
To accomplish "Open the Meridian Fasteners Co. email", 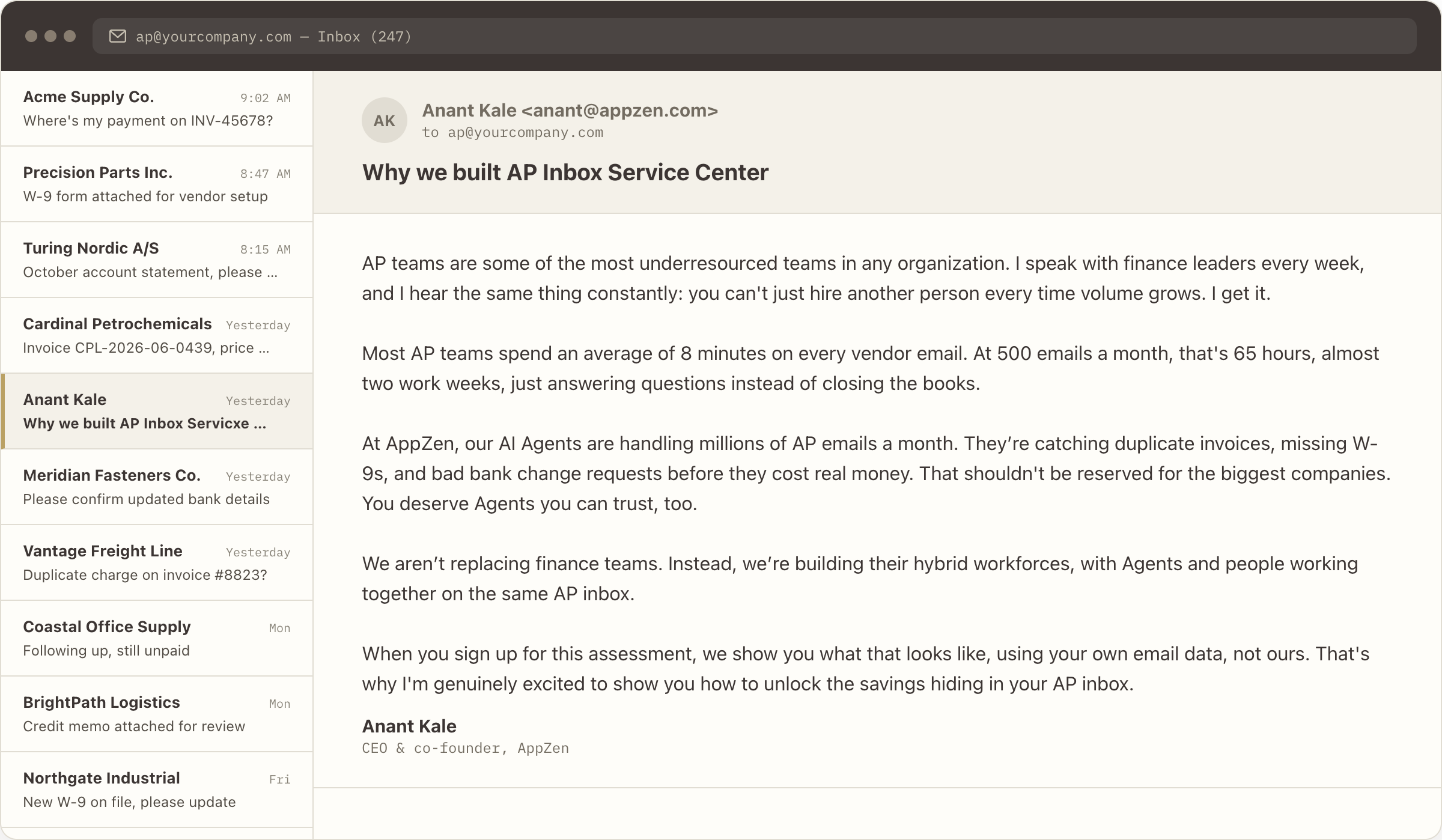I will (x=157, y=487).
